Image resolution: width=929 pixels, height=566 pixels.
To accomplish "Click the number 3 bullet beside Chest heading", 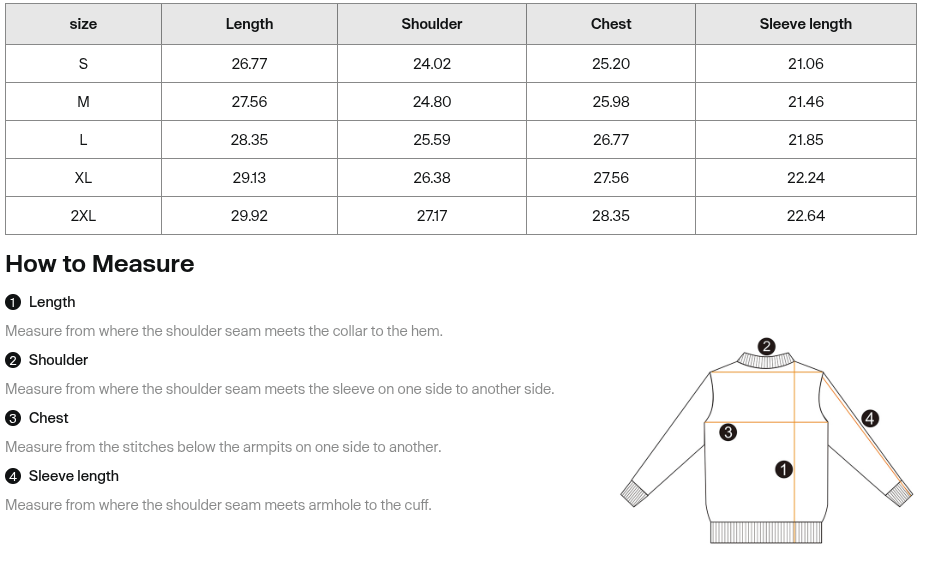I will click(13, 418).
